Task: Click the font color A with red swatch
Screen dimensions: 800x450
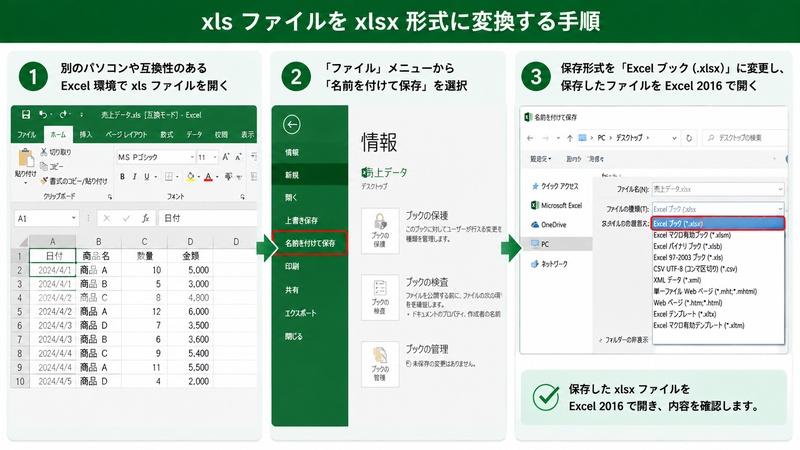Action: tap(208, 177)
